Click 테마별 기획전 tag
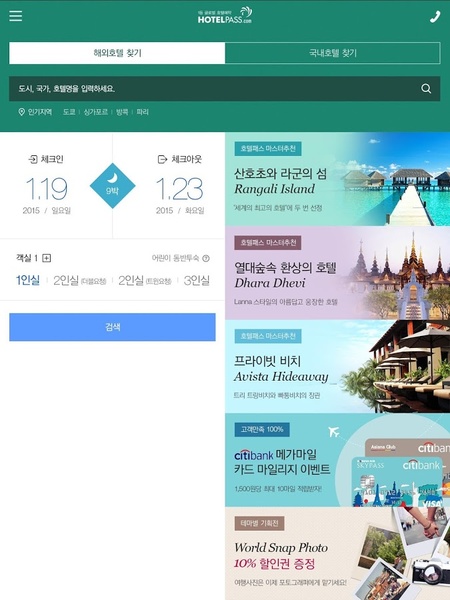 pyautogui.click(x=259, y=523)
